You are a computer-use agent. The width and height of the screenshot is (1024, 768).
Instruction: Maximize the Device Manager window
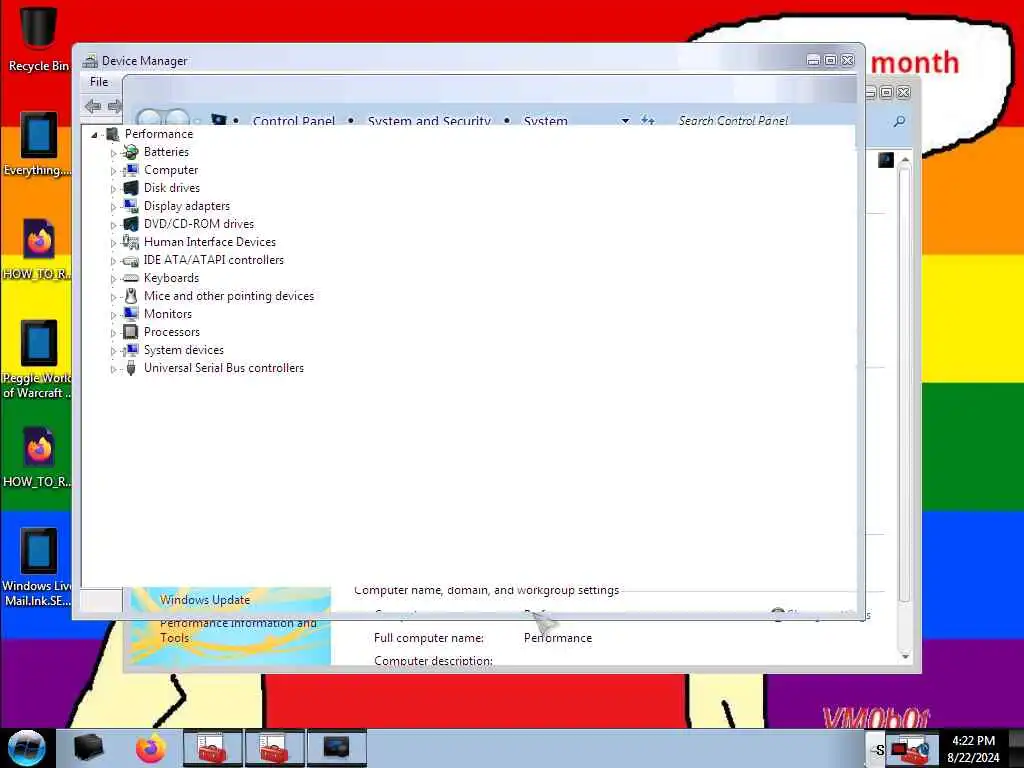(x=830, y=60)
